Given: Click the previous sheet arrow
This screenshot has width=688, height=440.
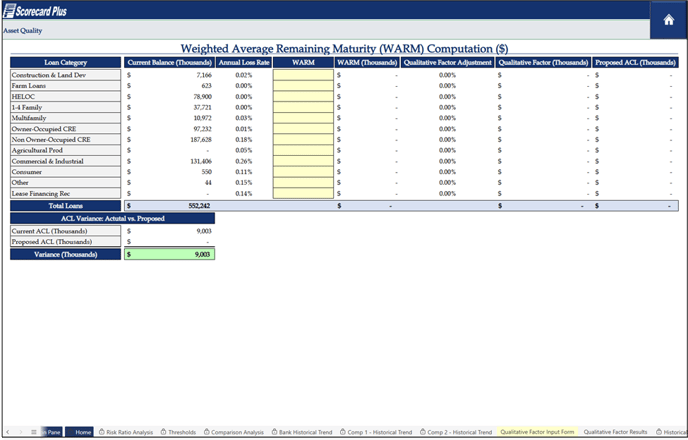Looking at the screenshot, I should 7,432.
